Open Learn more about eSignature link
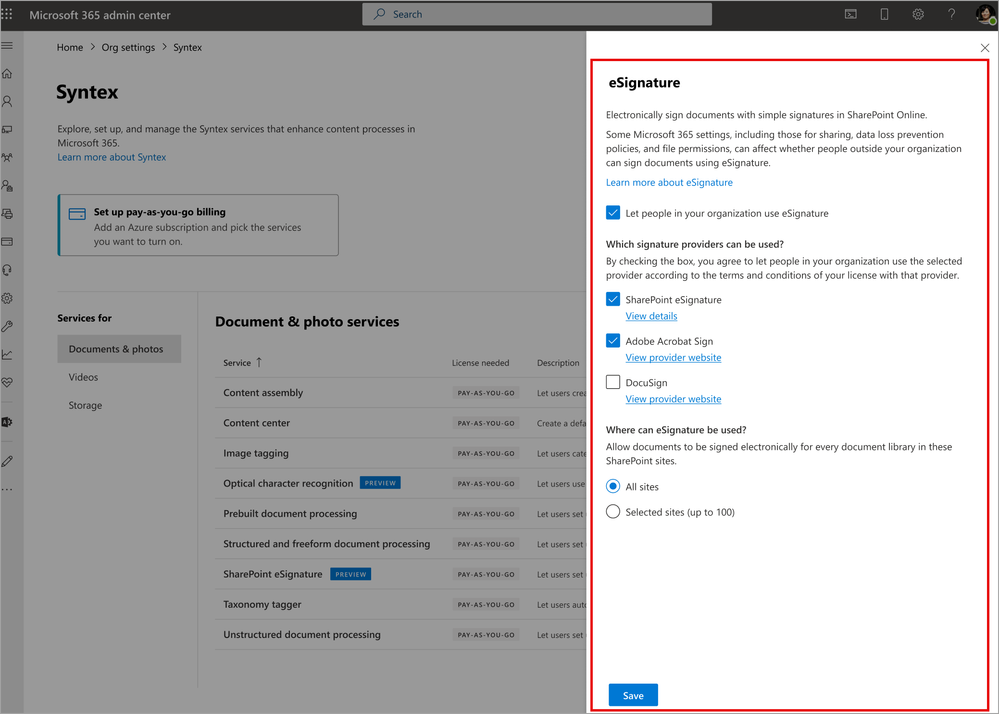This screenshot has height=714, width=999. pyautogui.click(x=669, y=182)
